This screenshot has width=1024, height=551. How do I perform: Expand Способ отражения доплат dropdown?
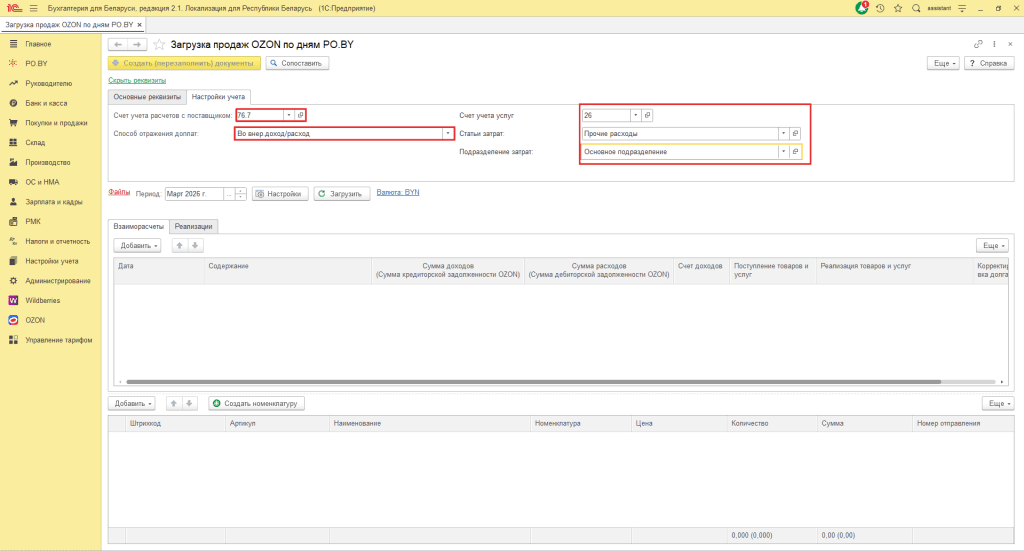(x=448, y=133)
